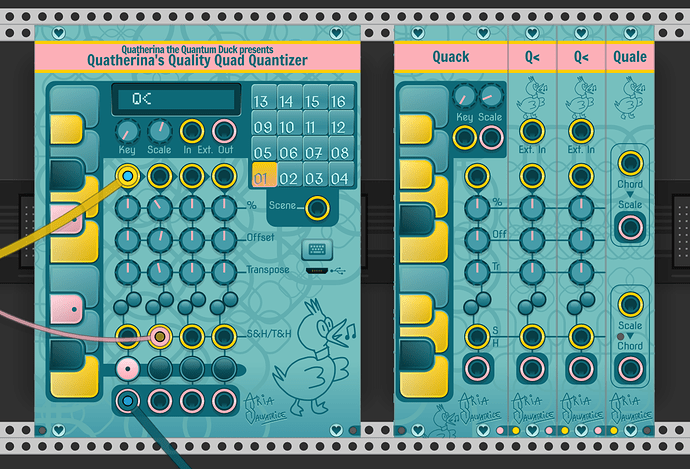Click the Ext. Out pink jack on Quad Quantizer
The height and width of the screenshot is (469, 690).
click(x=224, y=131)
